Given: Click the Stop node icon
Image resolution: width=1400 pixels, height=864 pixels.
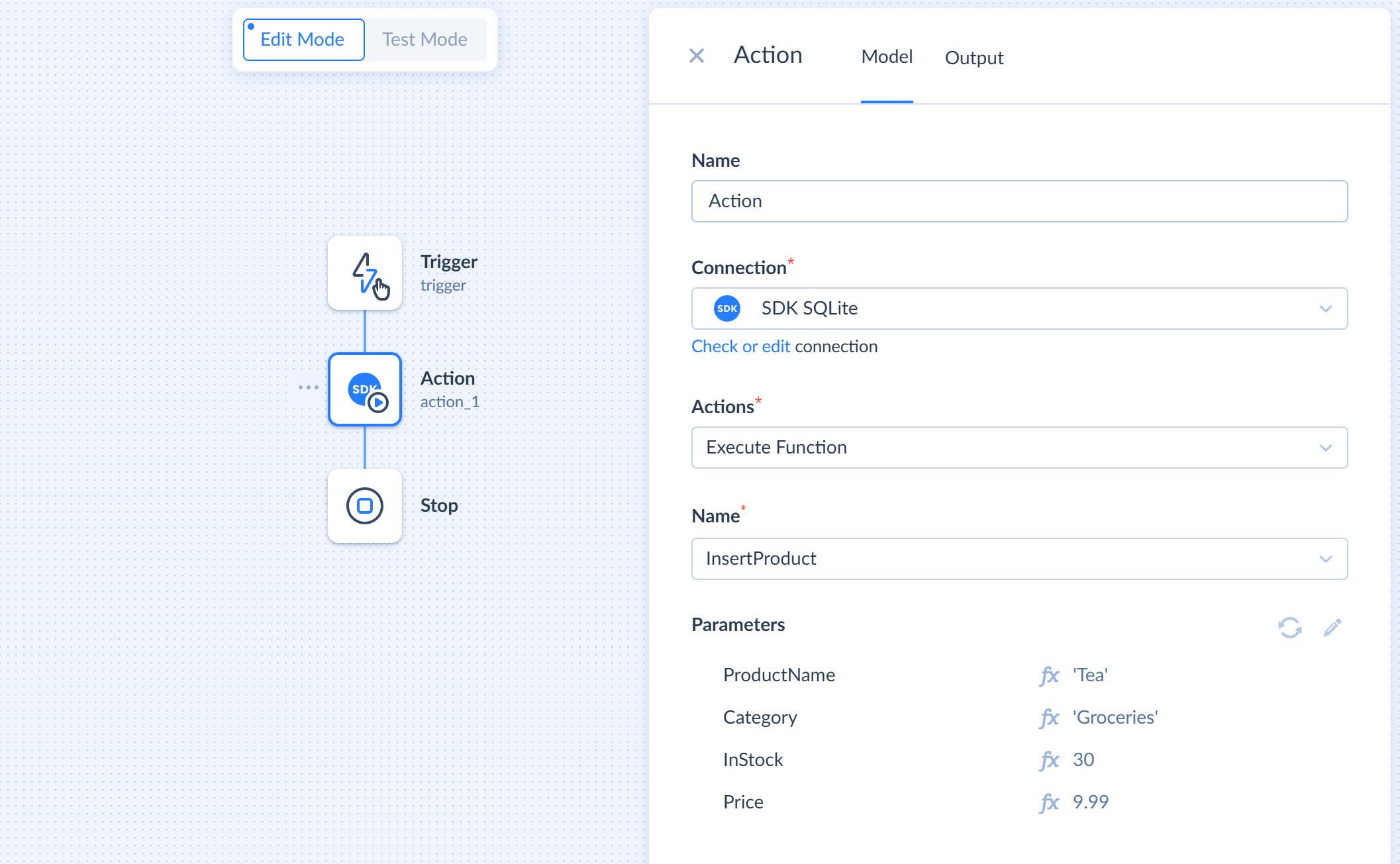Looking at the screenshot, I should pyautogui.click(x=365, y=506).
